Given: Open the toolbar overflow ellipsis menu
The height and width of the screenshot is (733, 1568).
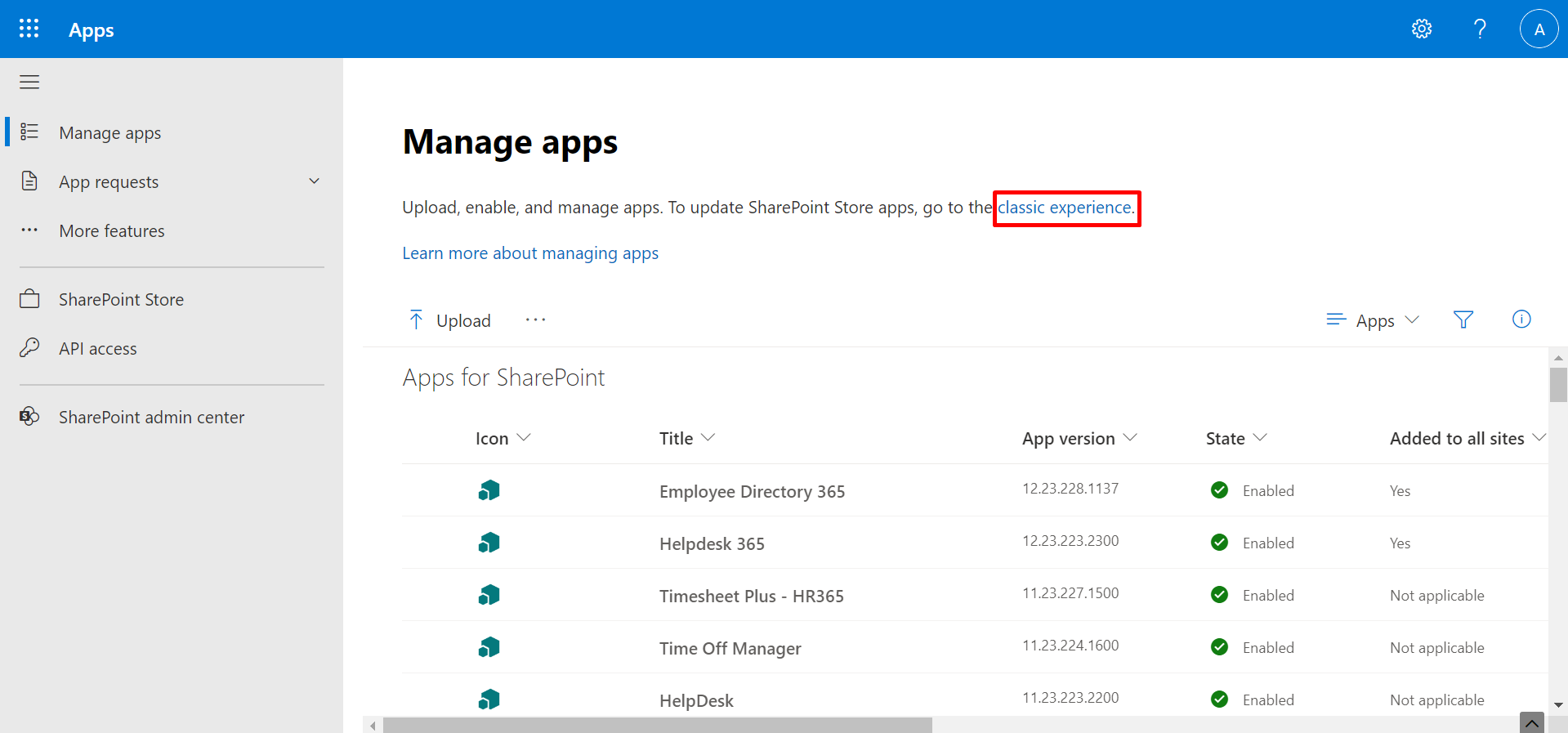Looking at the screenshot, I should click(x=535, y=320).
